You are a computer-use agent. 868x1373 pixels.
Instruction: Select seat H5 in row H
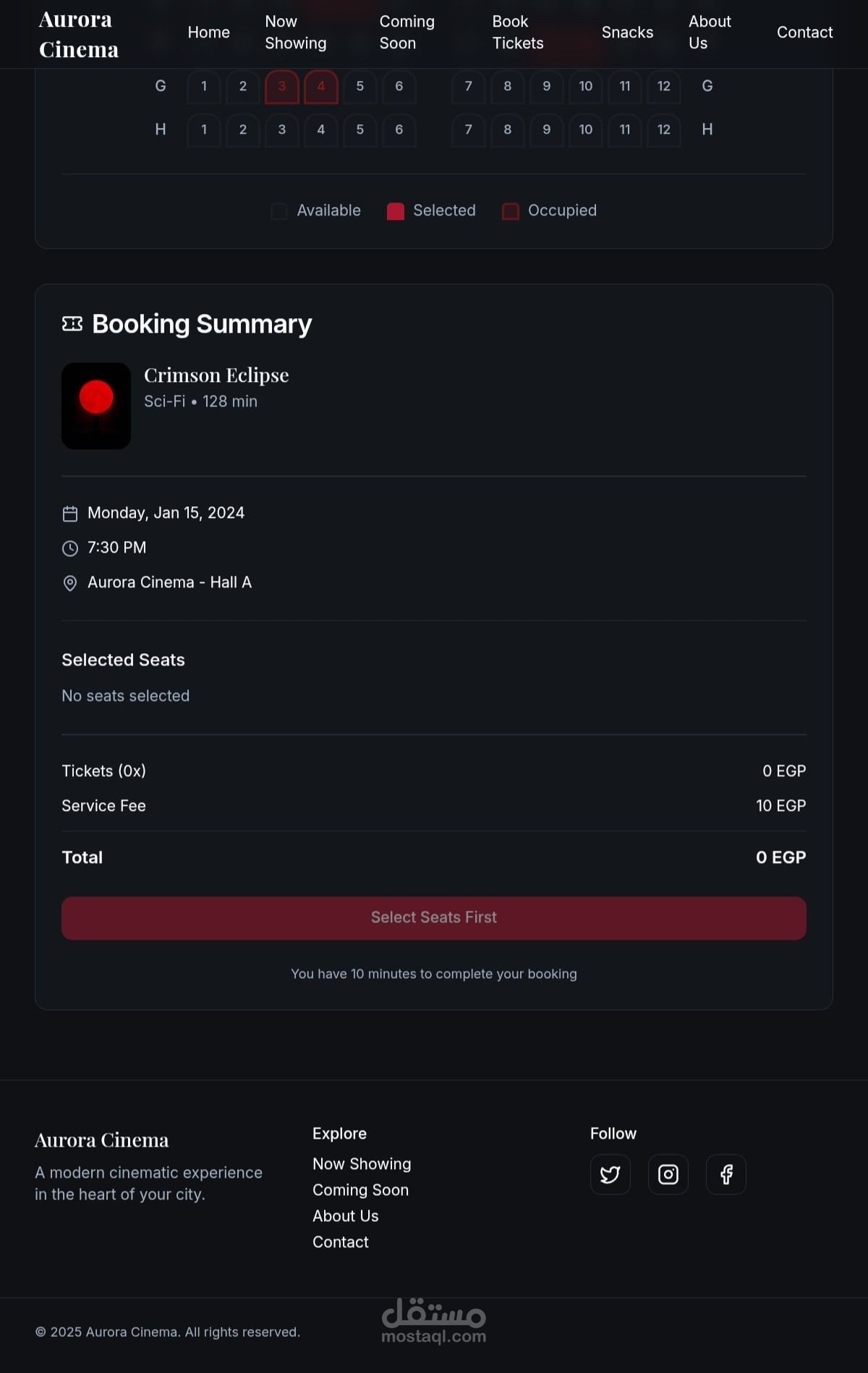tap(360, 130)
